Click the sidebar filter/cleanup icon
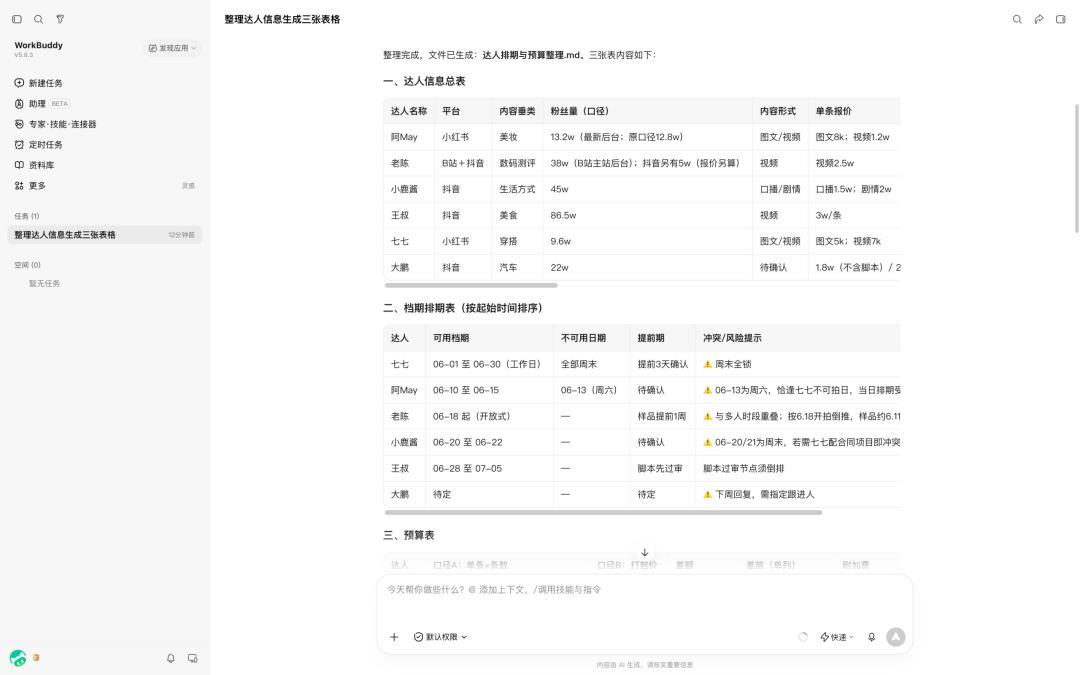 (x=60, y=19)
